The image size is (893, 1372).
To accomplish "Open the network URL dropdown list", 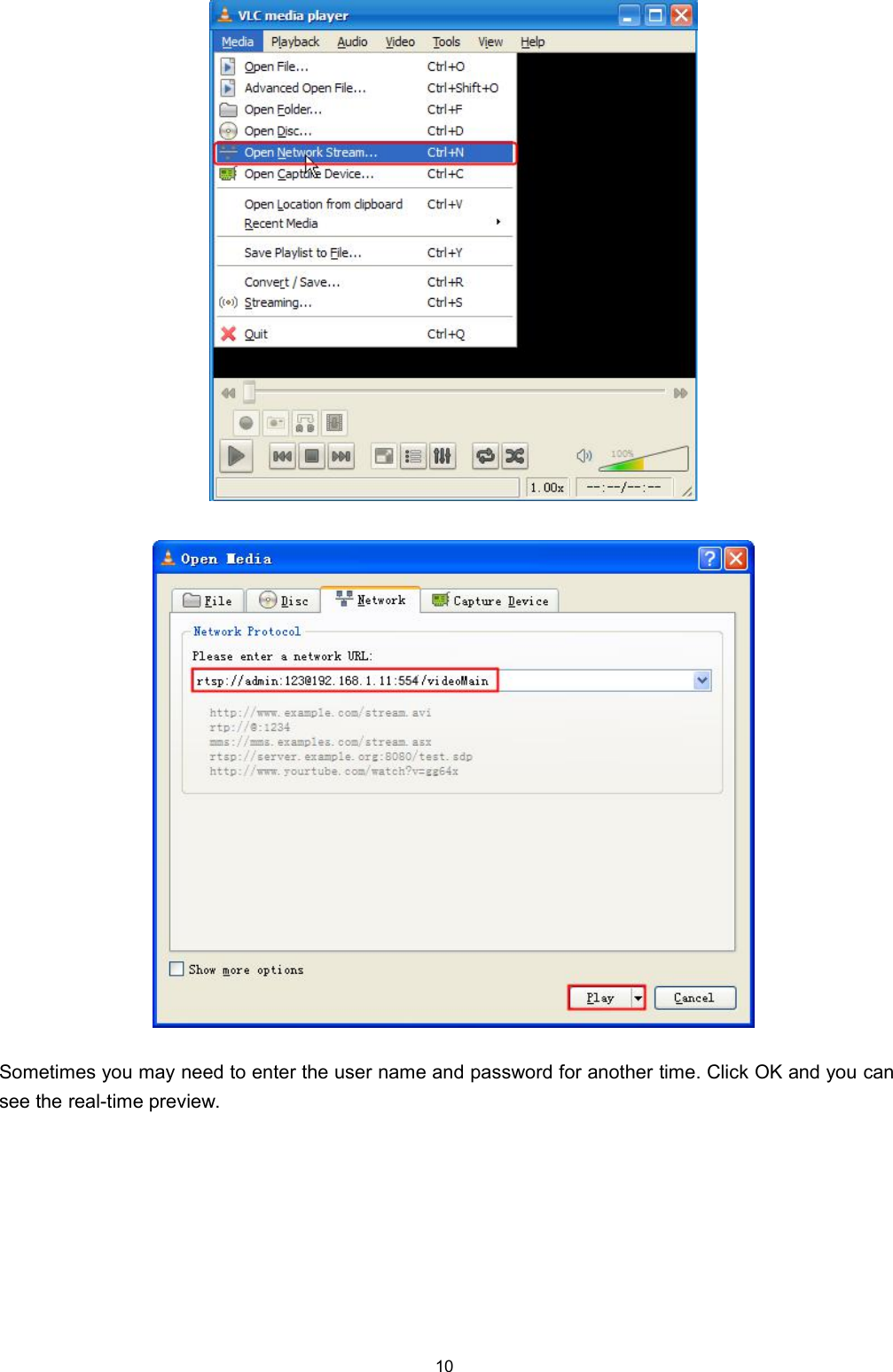I will point(701,680).
